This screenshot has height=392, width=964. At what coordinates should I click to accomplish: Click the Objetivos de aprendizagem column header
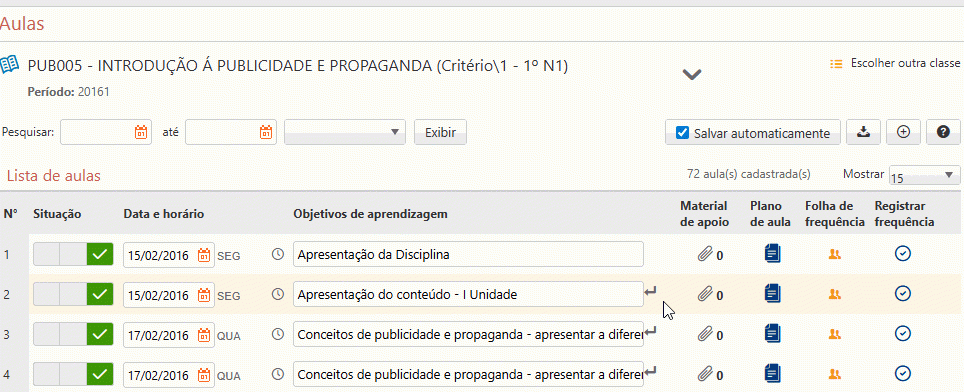click(370, 214)
